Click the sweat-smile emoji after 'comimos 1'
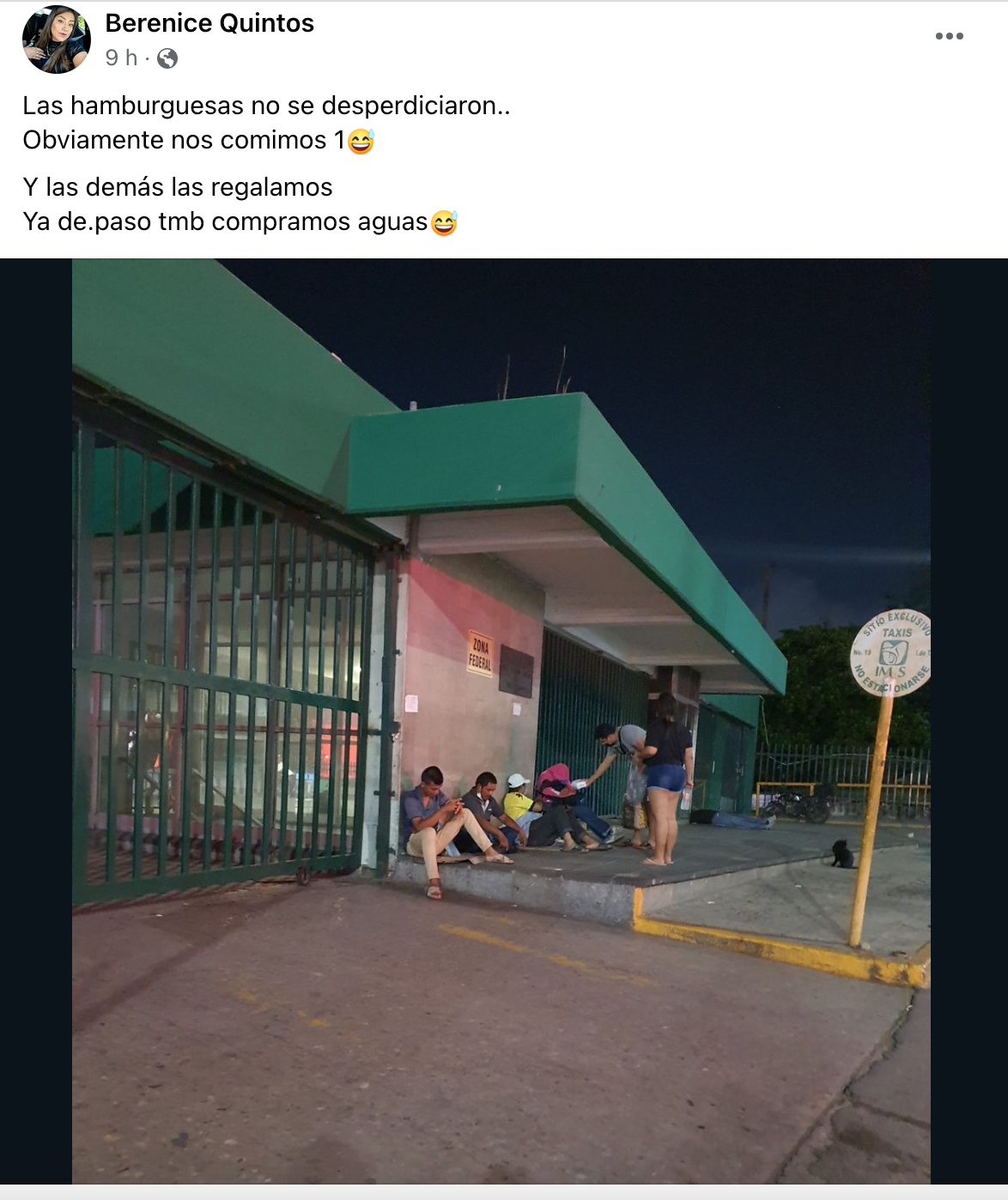1008x1200 pixels. [361, 140]
